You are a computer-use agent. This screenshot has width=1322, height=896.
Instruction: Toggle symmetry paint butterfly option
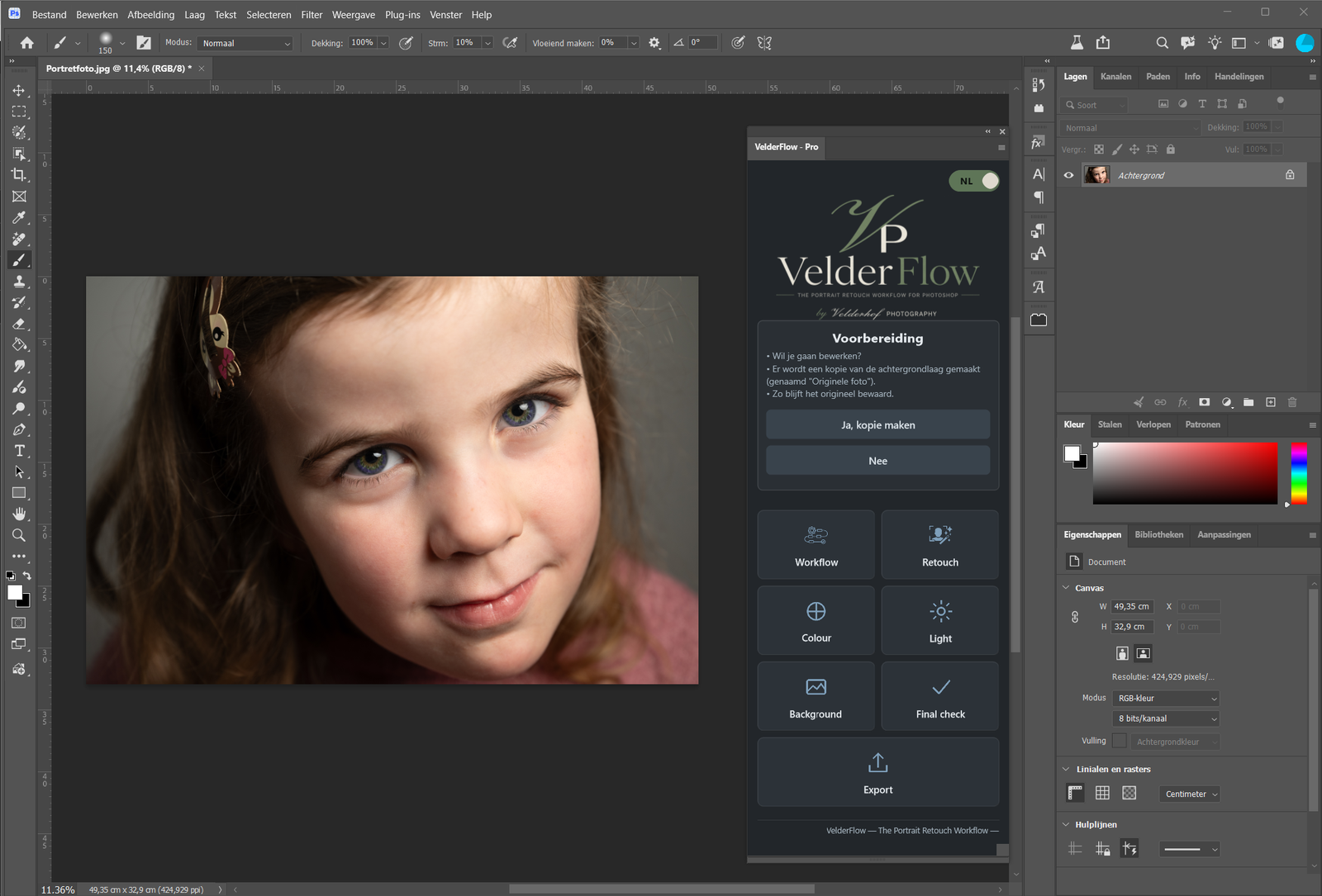(x=764, y=43)
